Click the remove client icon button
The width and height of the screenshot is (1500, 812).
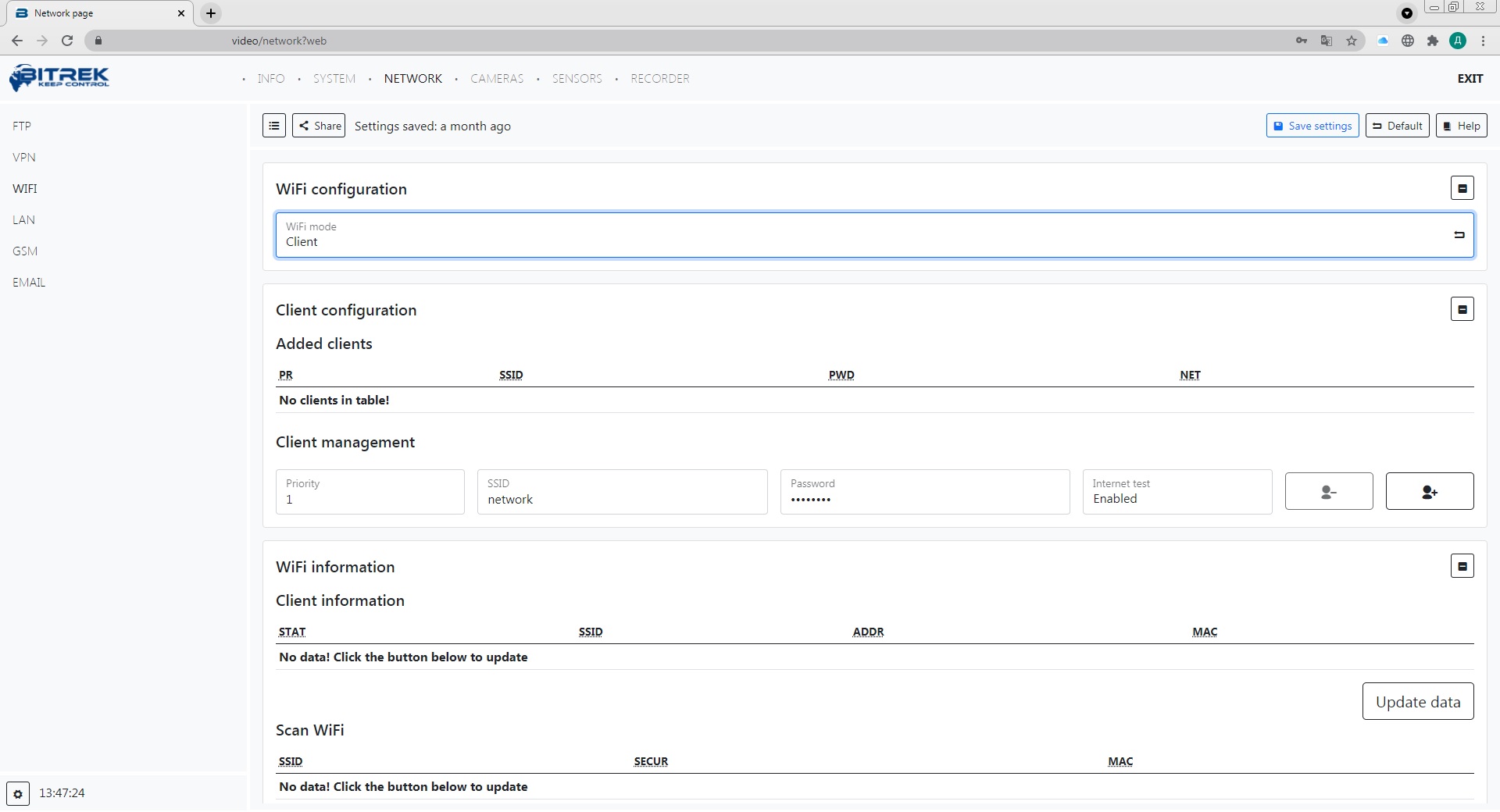pos(1328,492)
